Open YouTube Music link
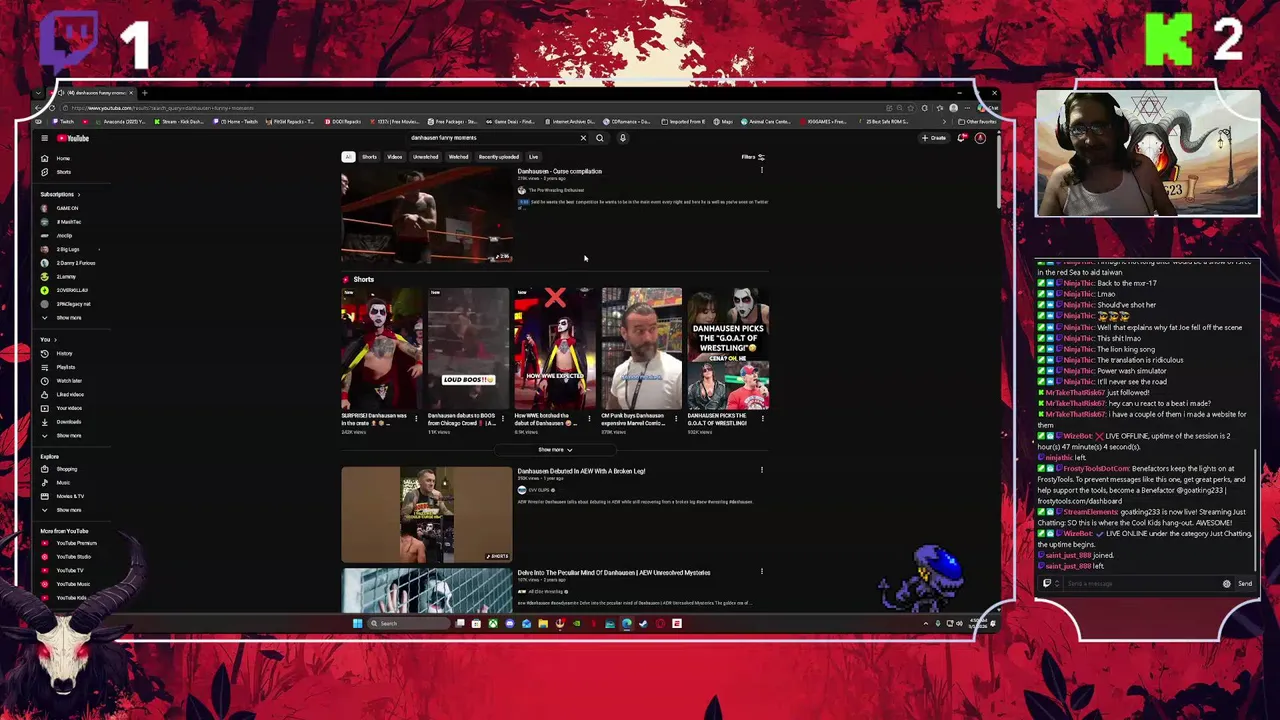The image size is (1280, 720). tap(73, 584)
